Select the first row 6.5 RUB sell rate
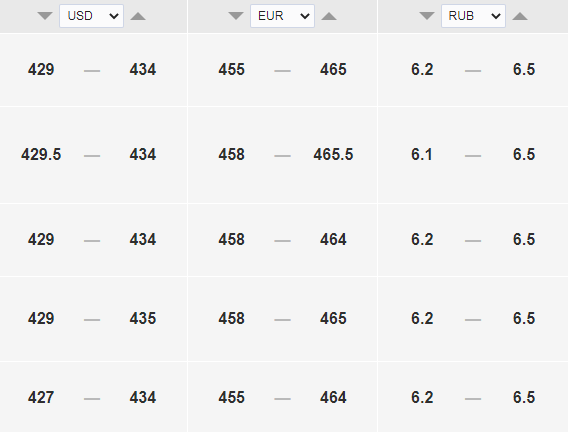The height and width of the screenshot is (432, 568). point(524,70)
